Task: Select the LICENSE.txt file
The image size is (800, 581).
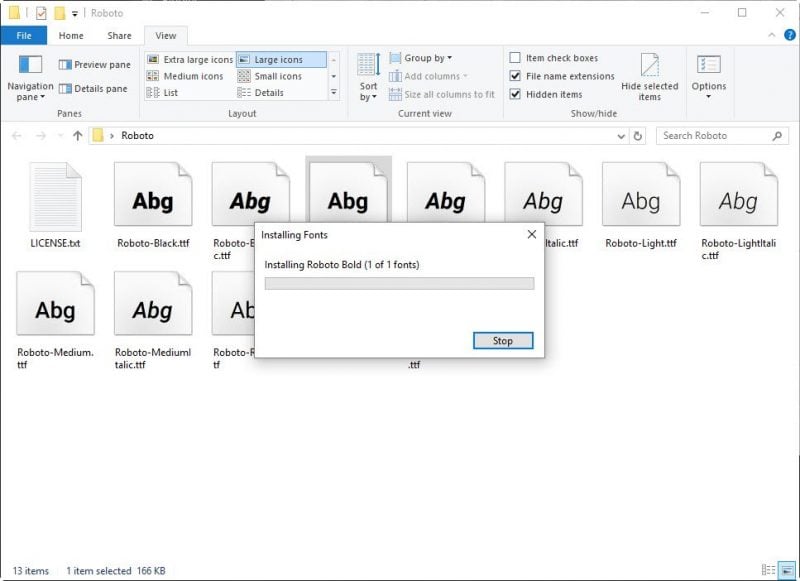Action: tap(55, 205)
